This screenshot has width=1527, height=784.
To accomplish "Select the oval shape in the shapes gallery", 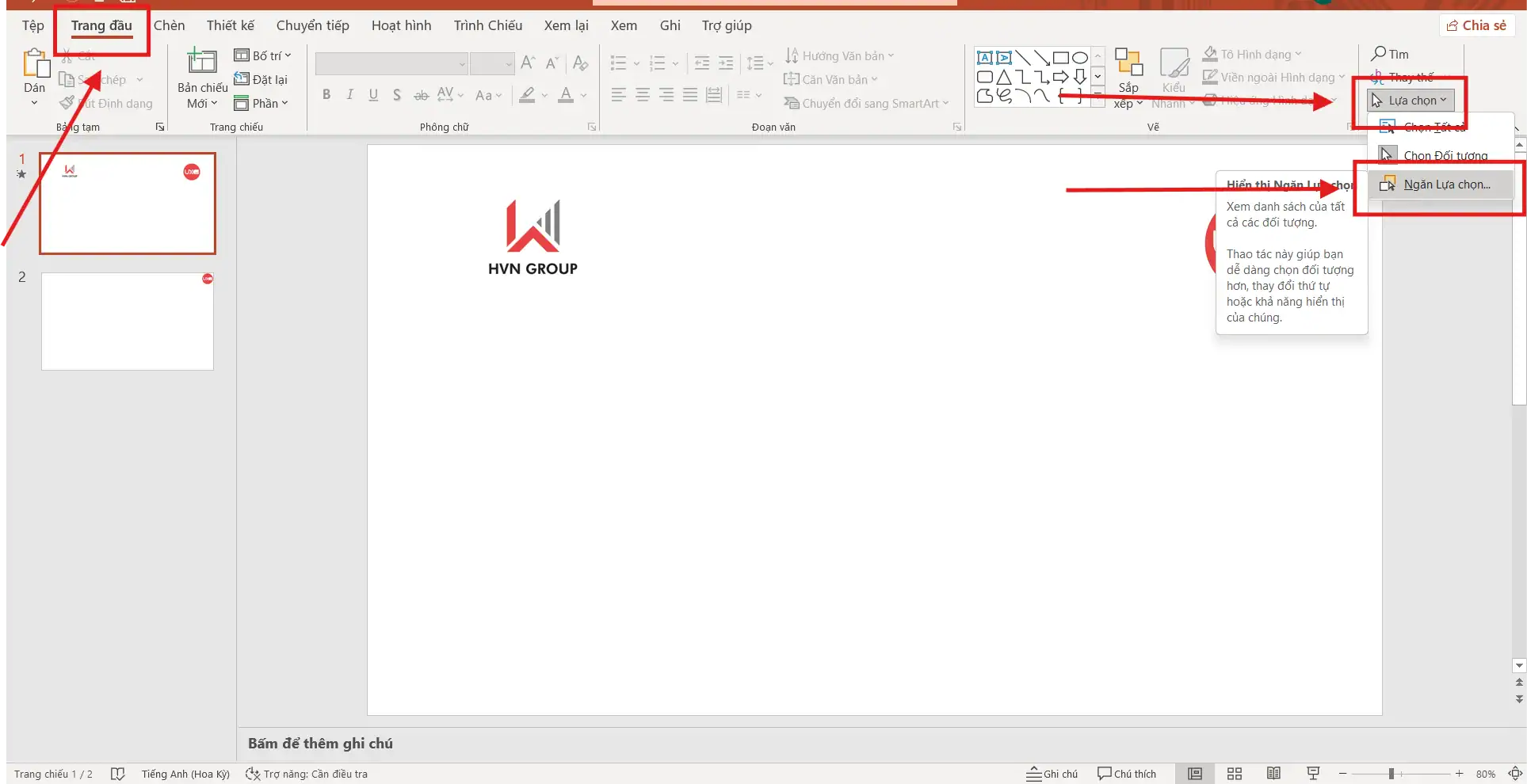I will pos(1080,57).
